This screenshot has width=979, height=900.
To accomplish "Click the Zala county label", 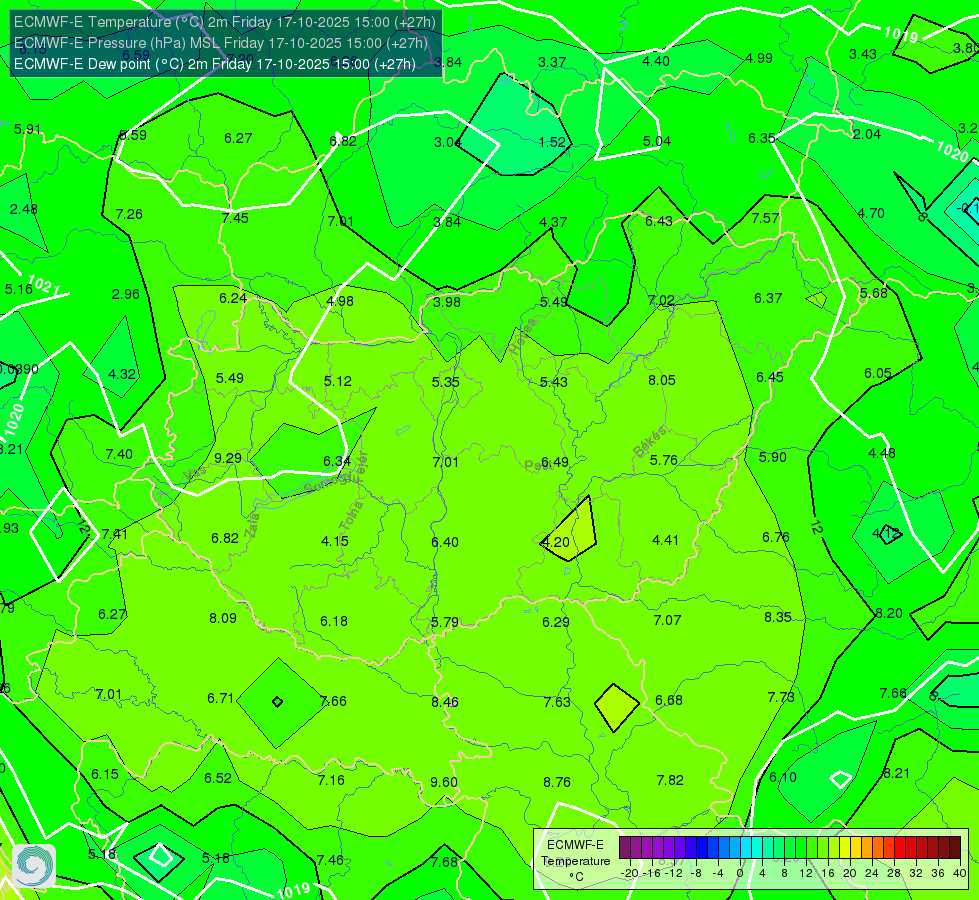I will (x=252, y=525).
